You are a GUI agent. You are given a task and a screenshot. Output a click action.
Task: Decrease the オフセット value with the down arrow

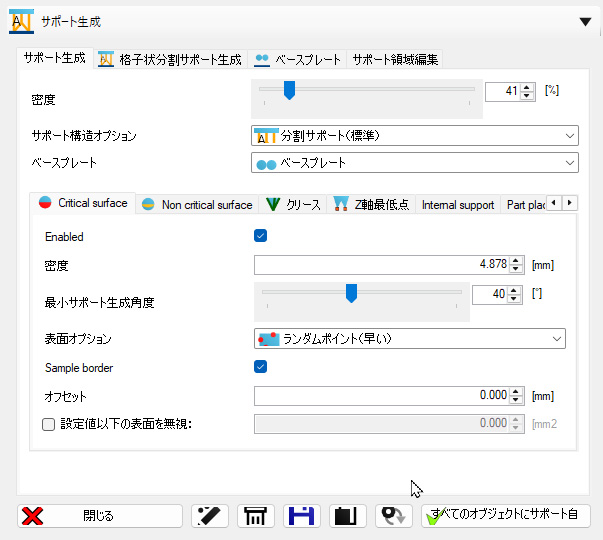[x=516, y=400]
